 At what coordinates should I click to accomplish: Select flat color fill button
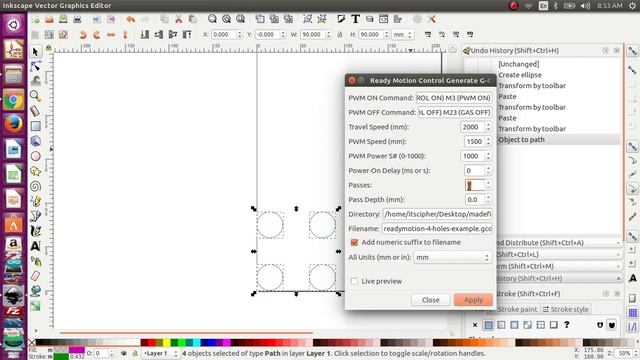(x=488, y=325)
